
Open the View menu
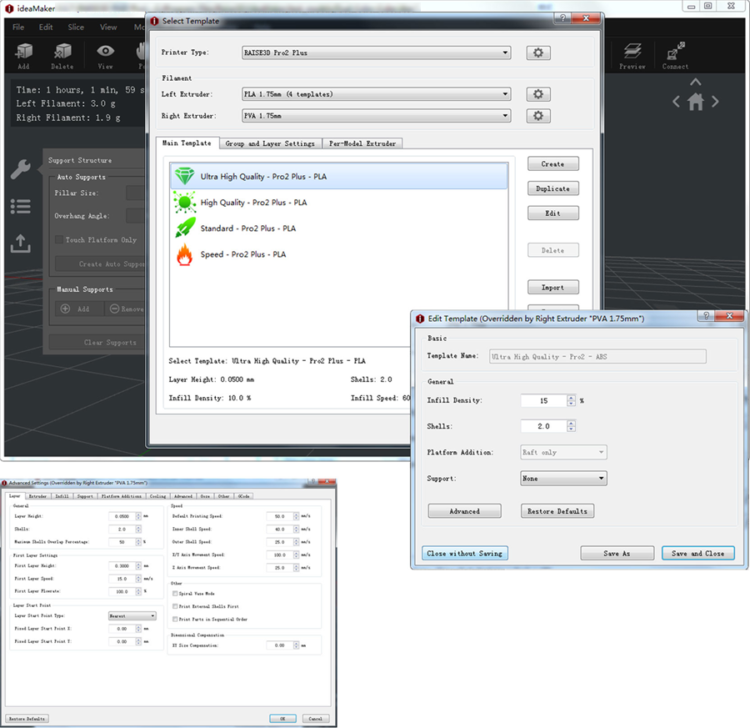click(x=108, y=27)
